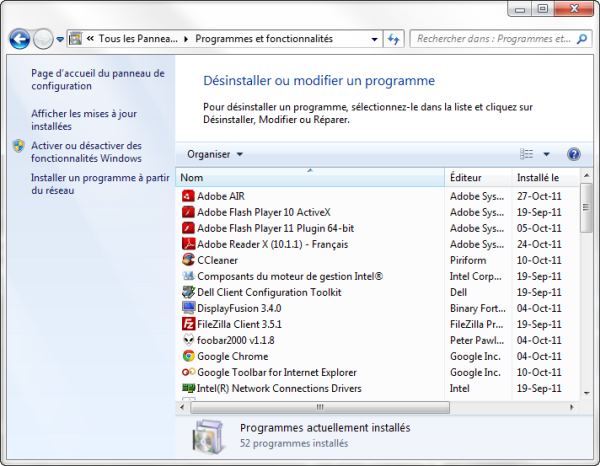Sort by the Installé le column header
Viewport: 600px width, 466px height.
[545, 178]
